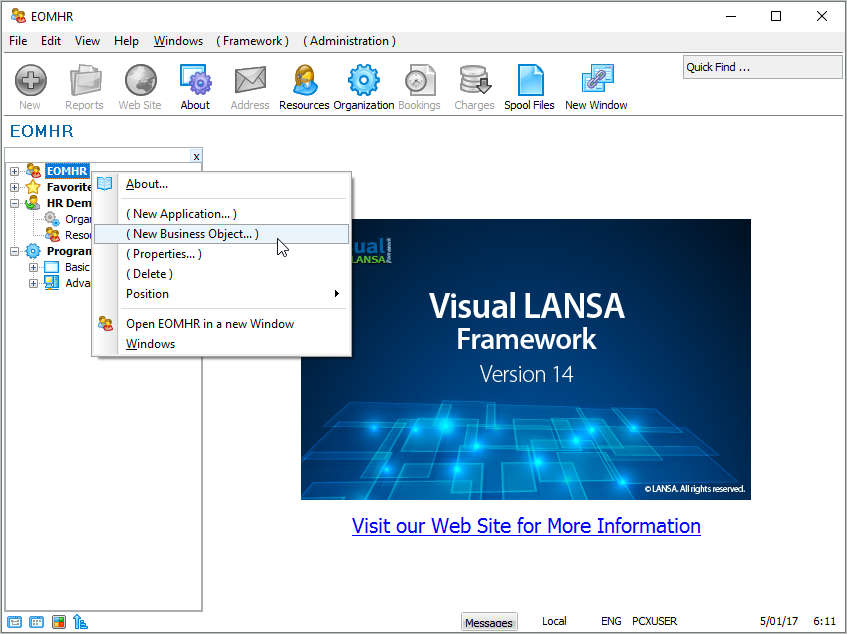Follow Visit our Web Site link
This screenshot has height=634, width=847.
coord(526,526)
